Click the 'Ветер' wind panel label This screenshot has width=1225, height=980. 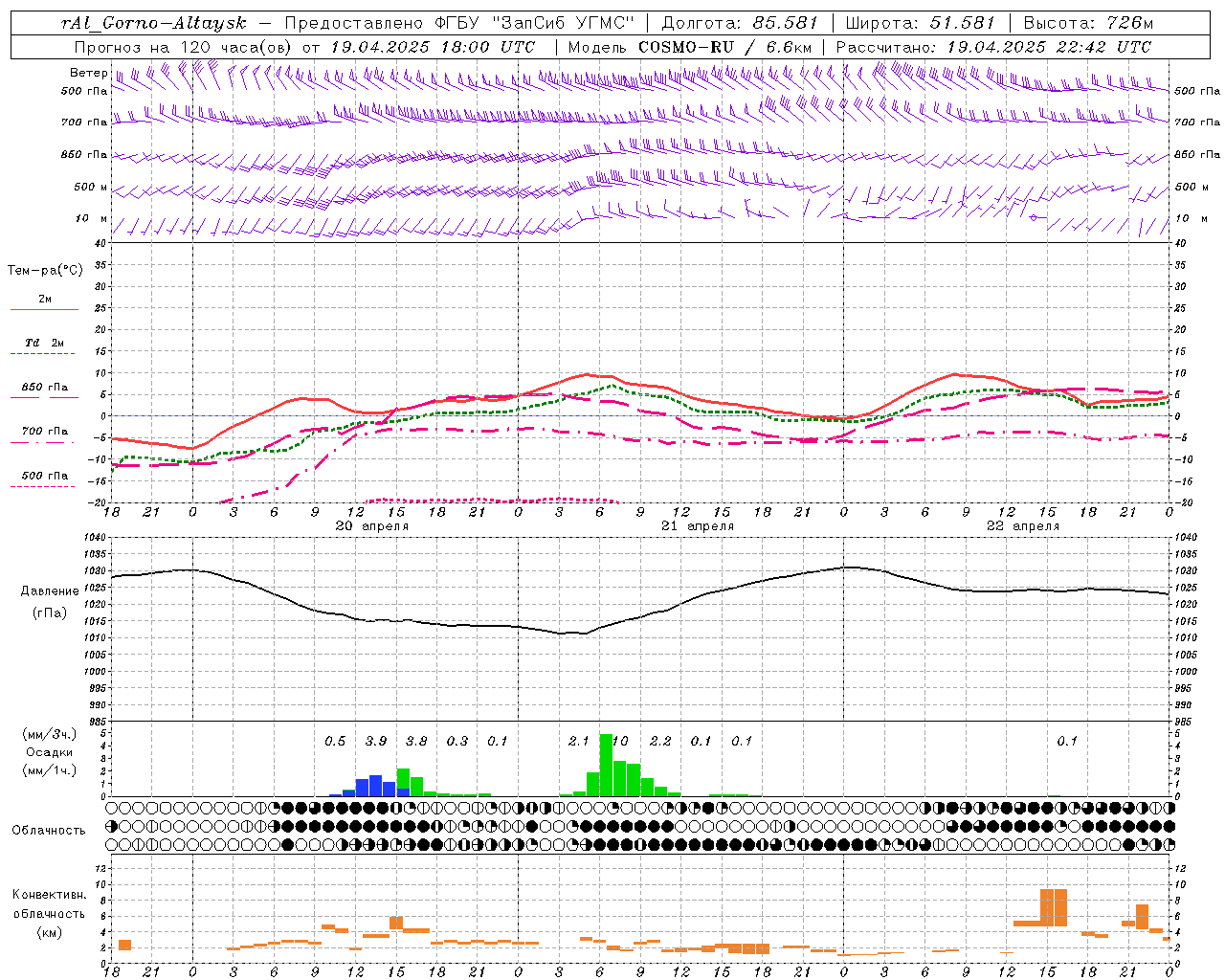88,73
